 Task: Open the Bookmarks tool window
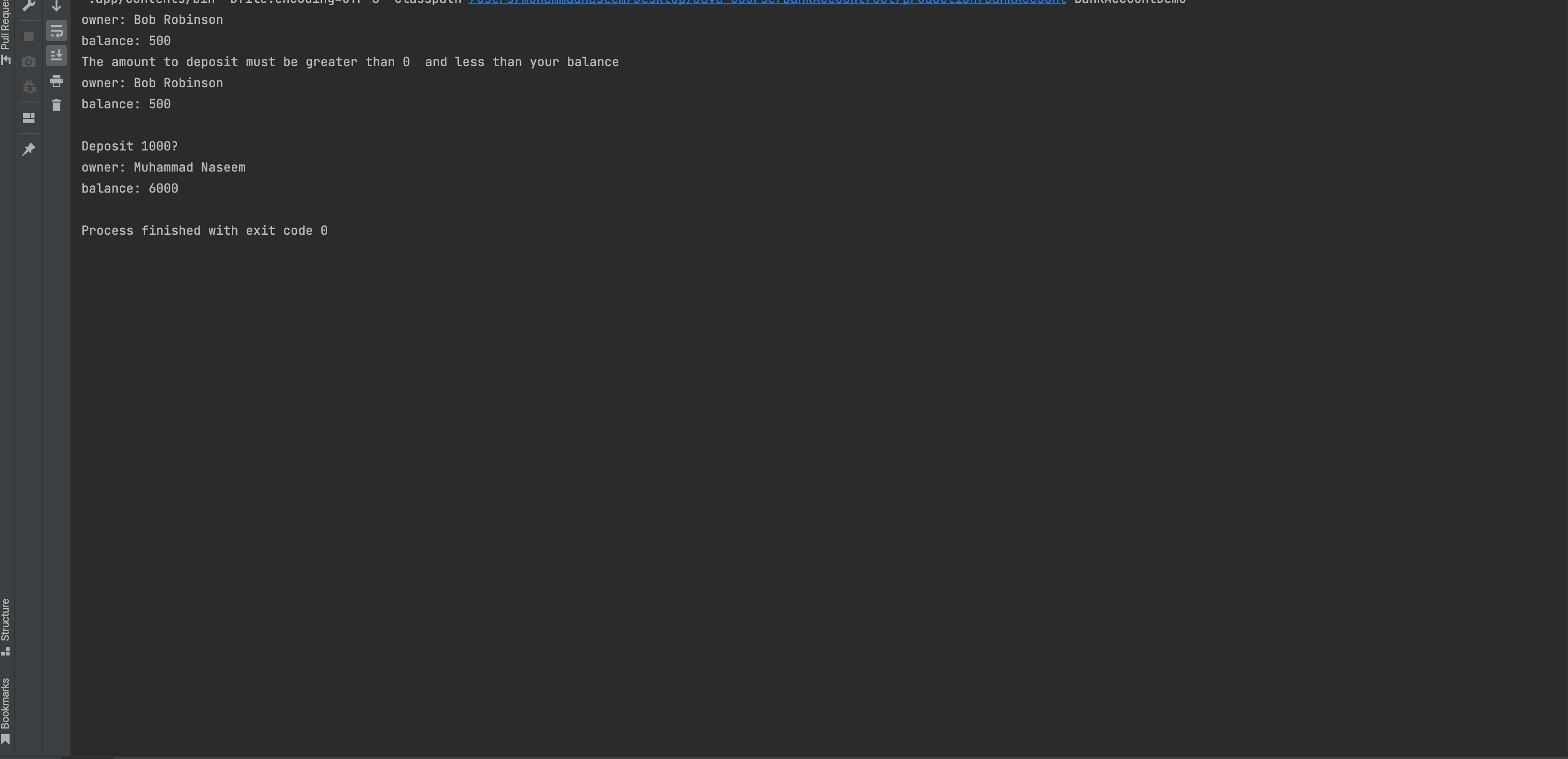(5, 711)
